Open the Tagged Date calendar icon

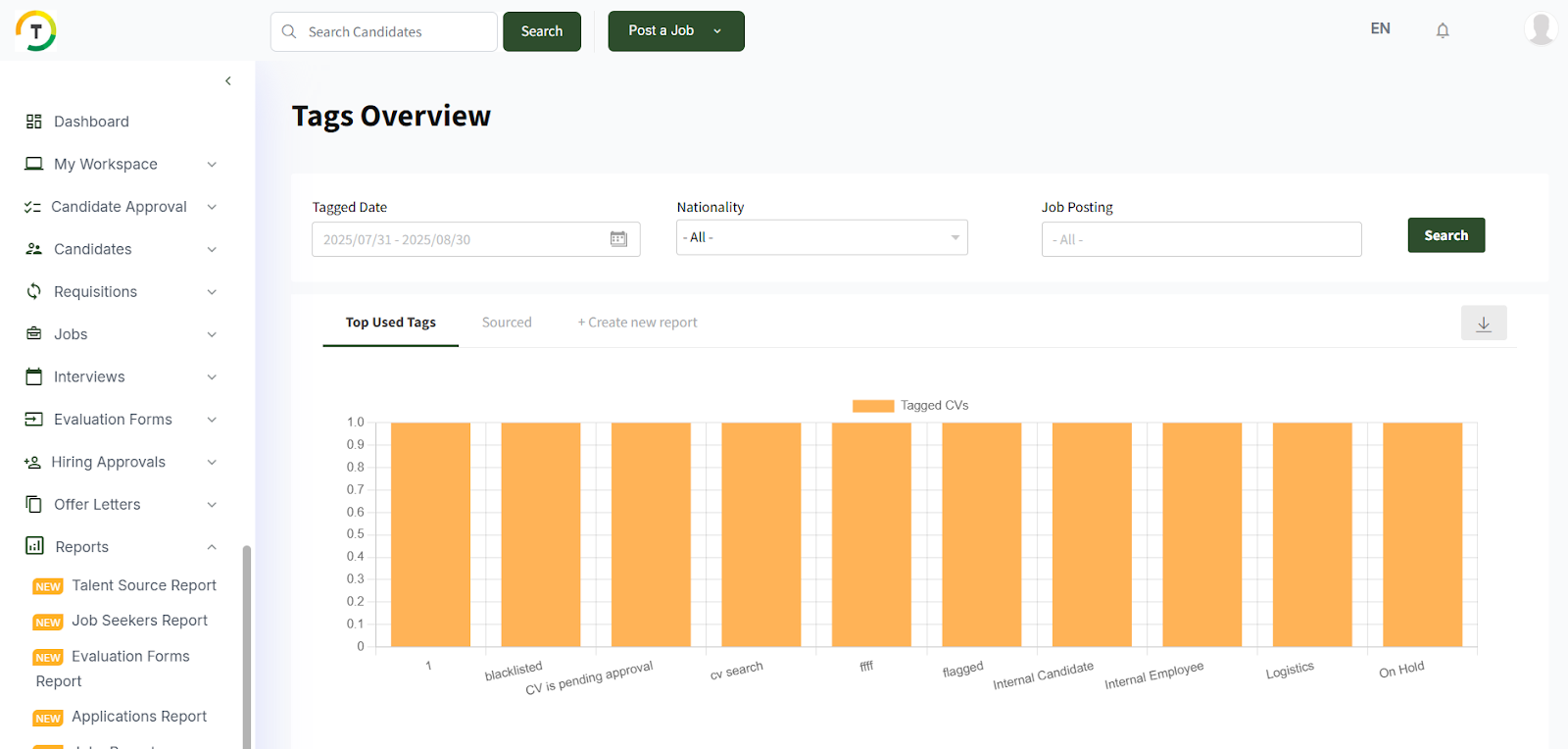click(618, 239)
